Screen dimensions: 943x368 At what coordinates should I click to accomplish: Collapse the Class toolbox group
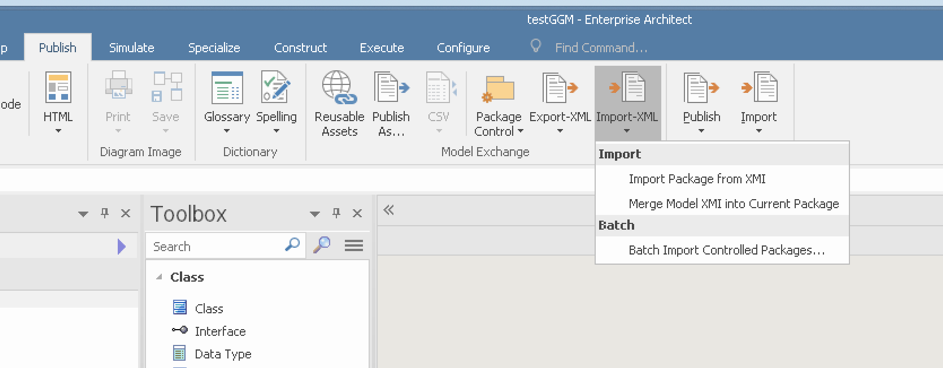(159, 277)
